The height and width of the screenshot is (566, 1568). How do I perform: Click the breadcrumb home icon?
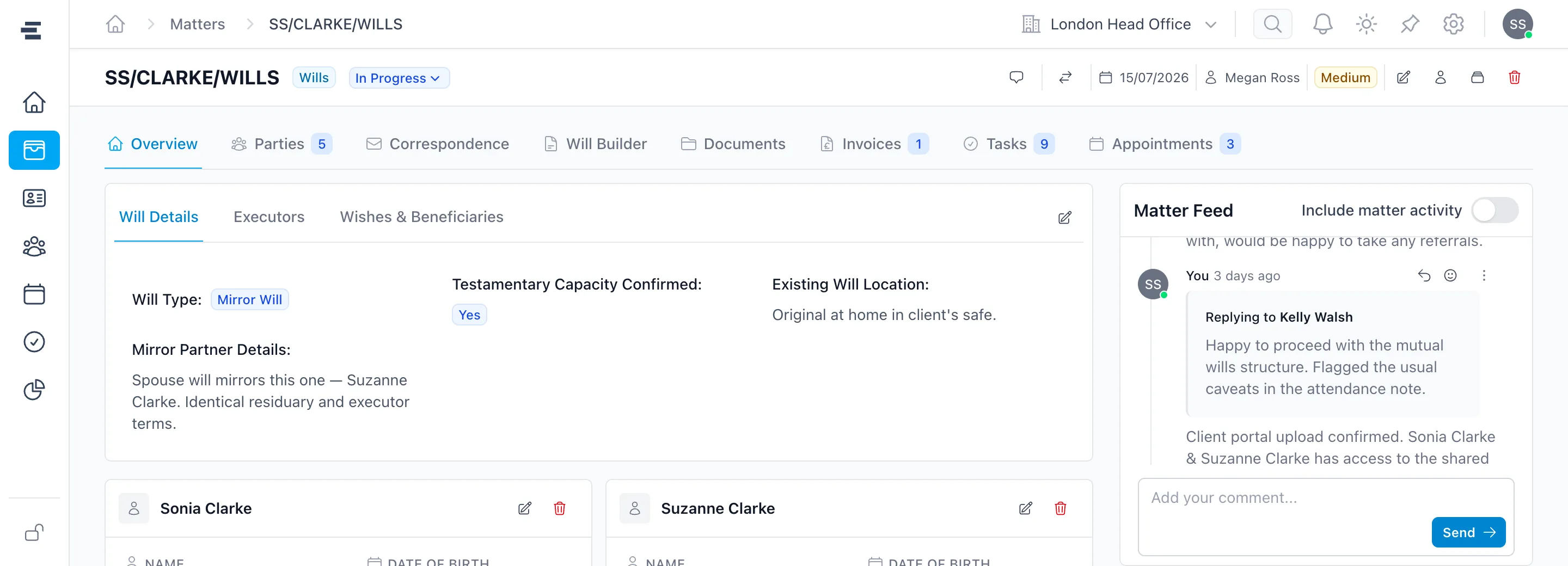115,24
